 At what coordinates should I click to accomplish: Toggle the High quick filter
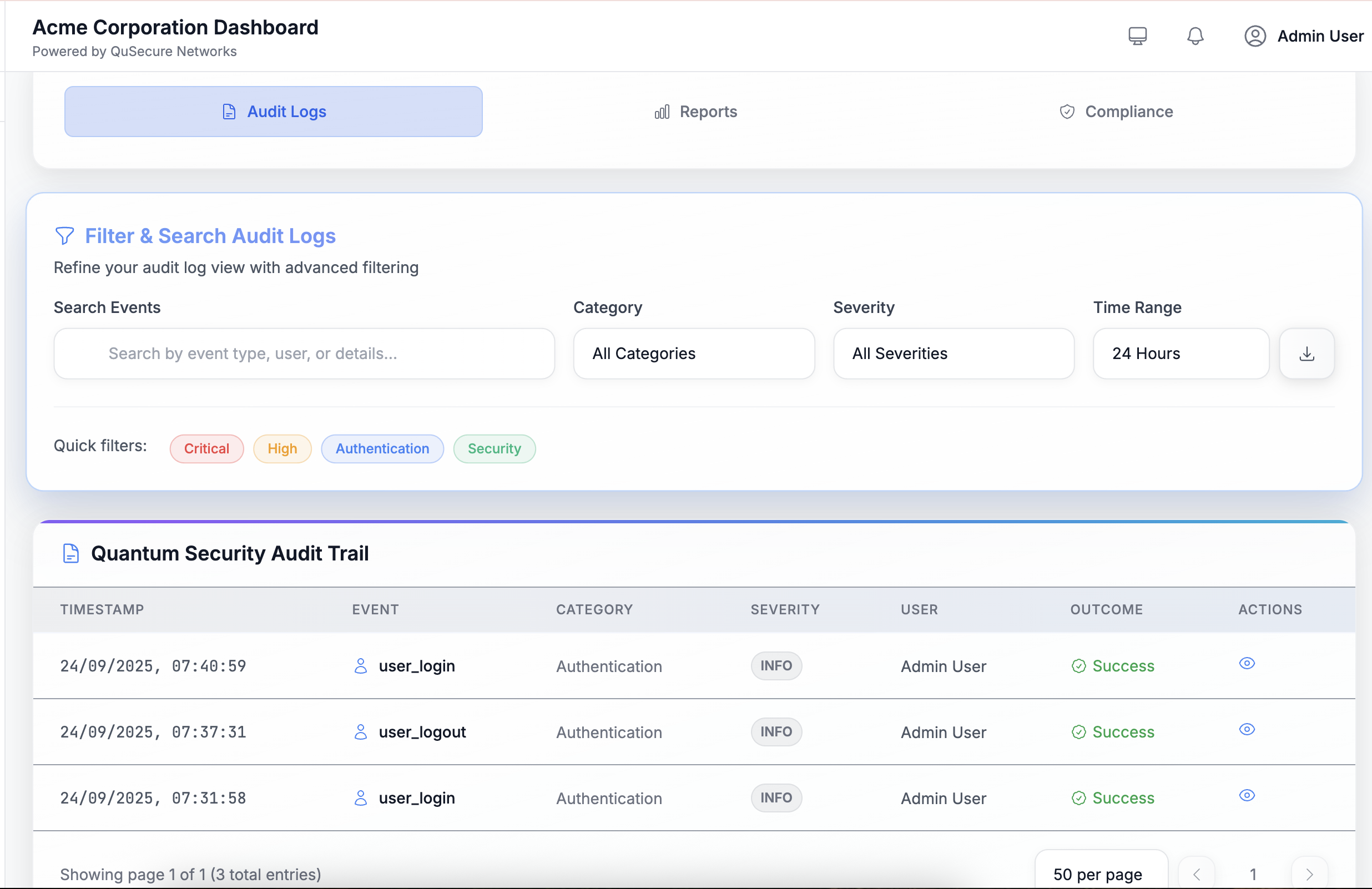point(283,448)
